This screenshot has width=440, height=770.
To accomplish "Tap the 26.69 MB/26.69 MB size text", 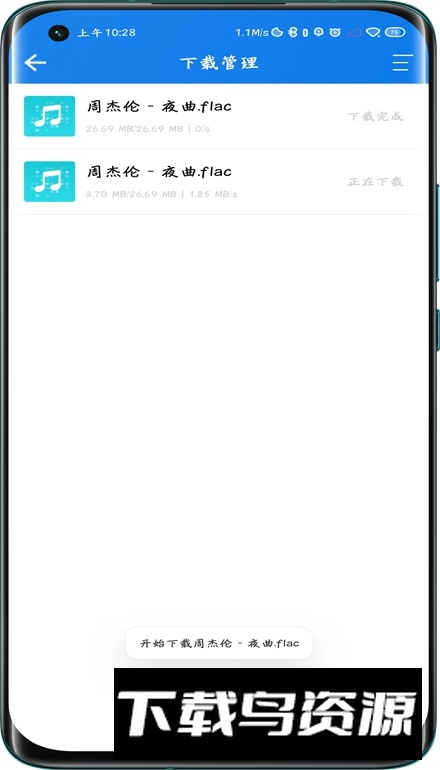I will click(x=134, y=129).
